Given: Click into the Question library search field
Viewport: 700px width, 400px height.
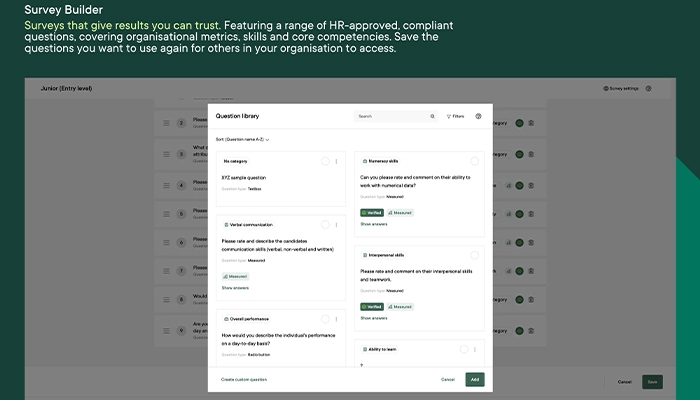Looking at the screenshot, I should click(390, 116).
